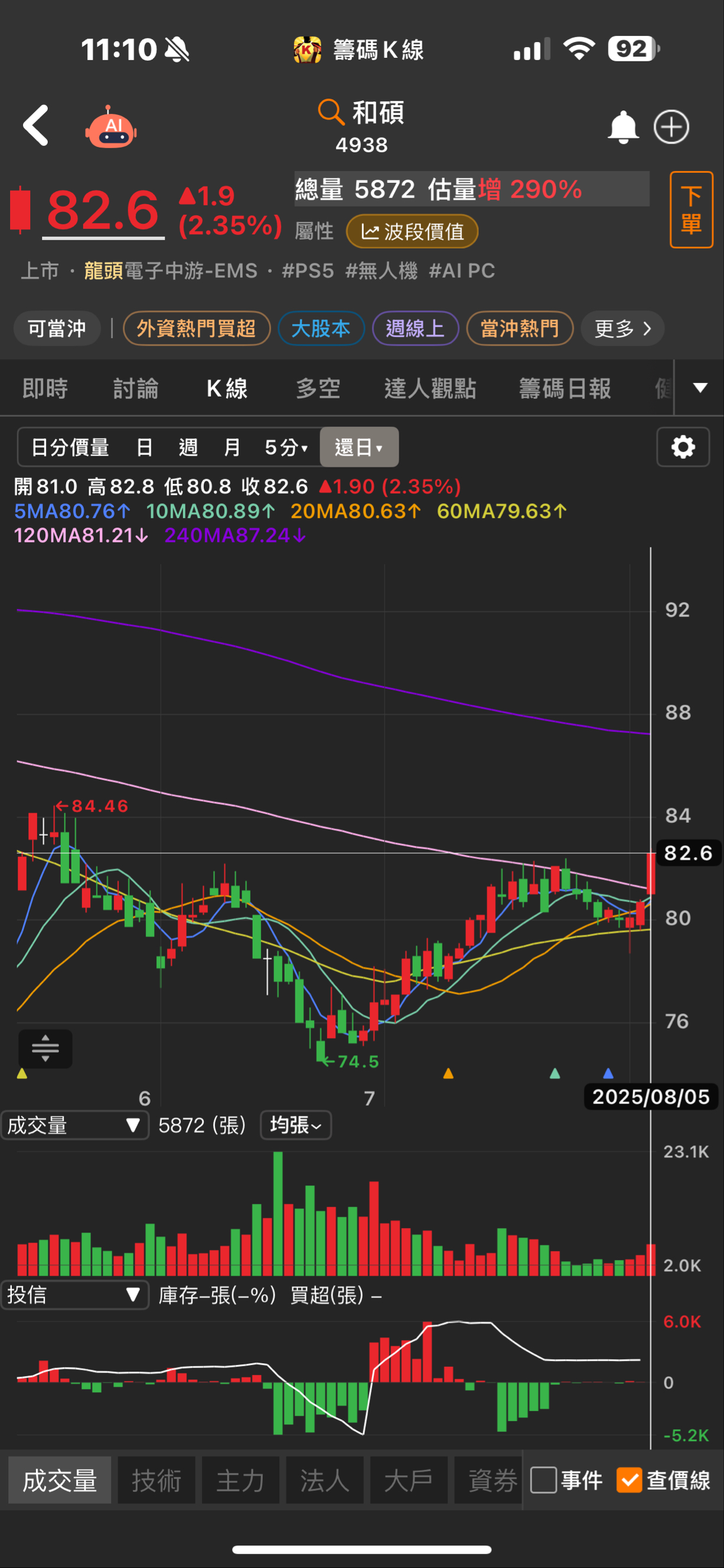The width and height of the screenshot is (724, 1568).
Task: Select 月 monthly period
Action: (x=232, y=447)
